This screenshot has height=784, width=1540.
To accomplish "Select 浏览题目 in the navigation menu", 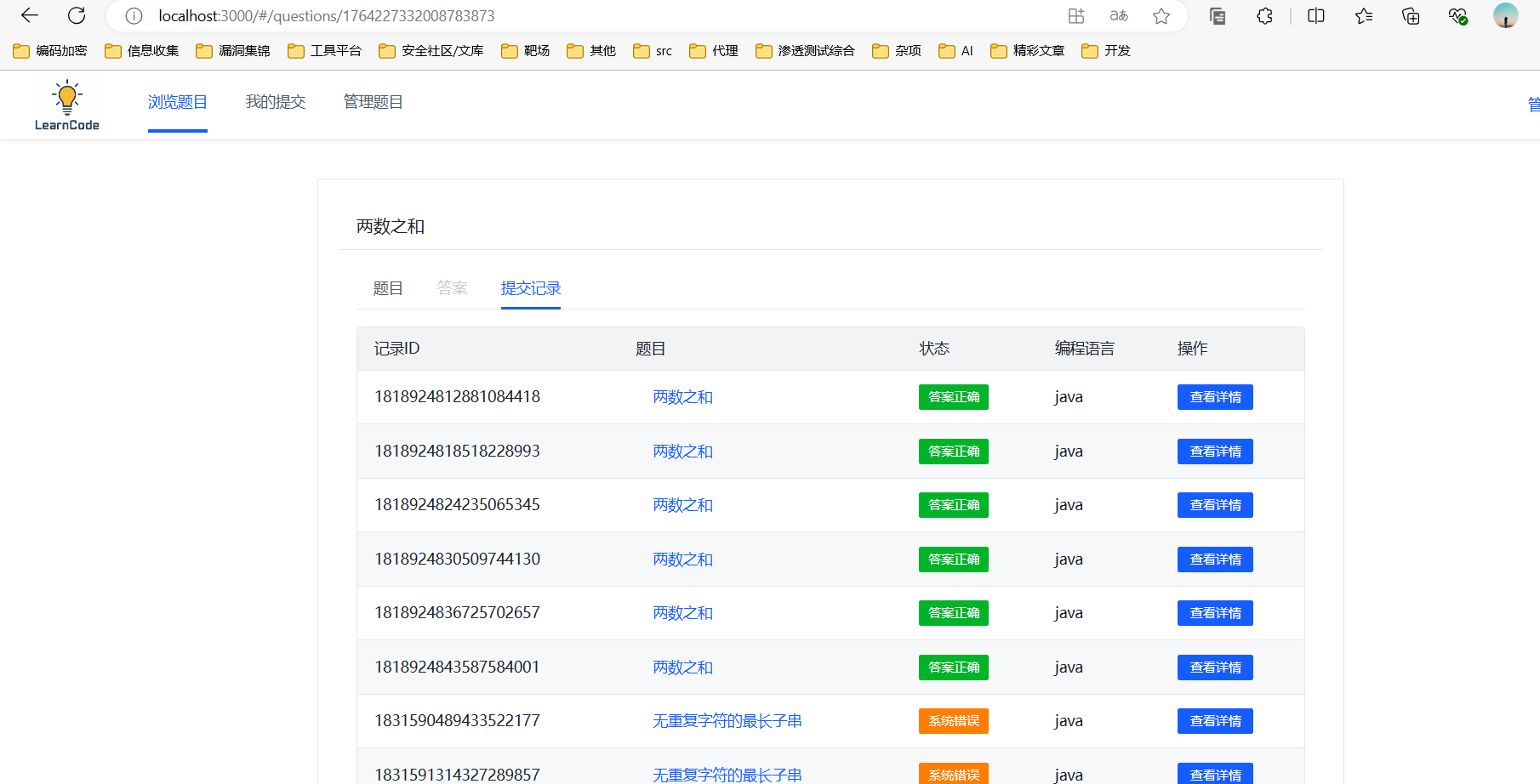I will pos(178,102).
